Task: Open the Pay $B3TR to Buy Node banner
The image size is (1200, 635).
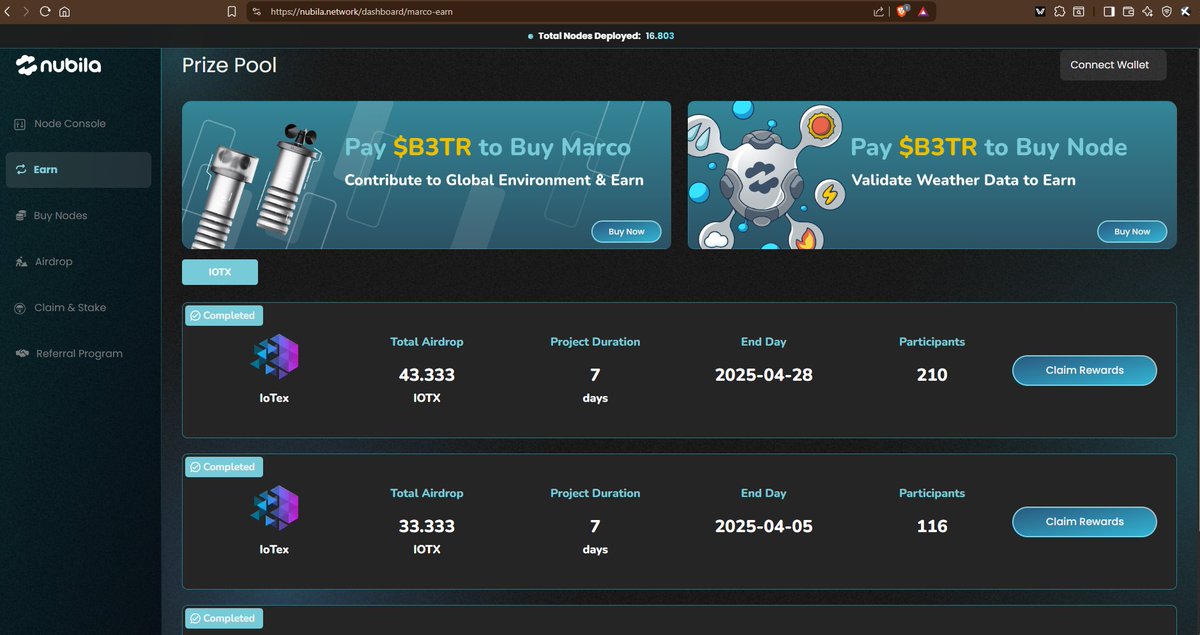Action: point(932,175)
